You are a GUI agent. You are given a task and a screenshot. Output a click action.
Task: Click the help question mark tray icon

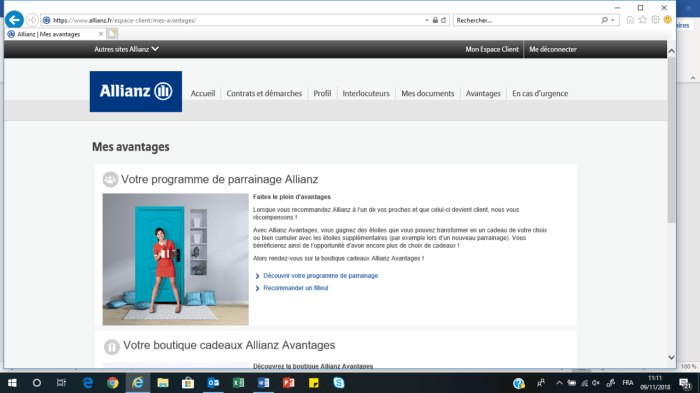click(x=519, y=383)
